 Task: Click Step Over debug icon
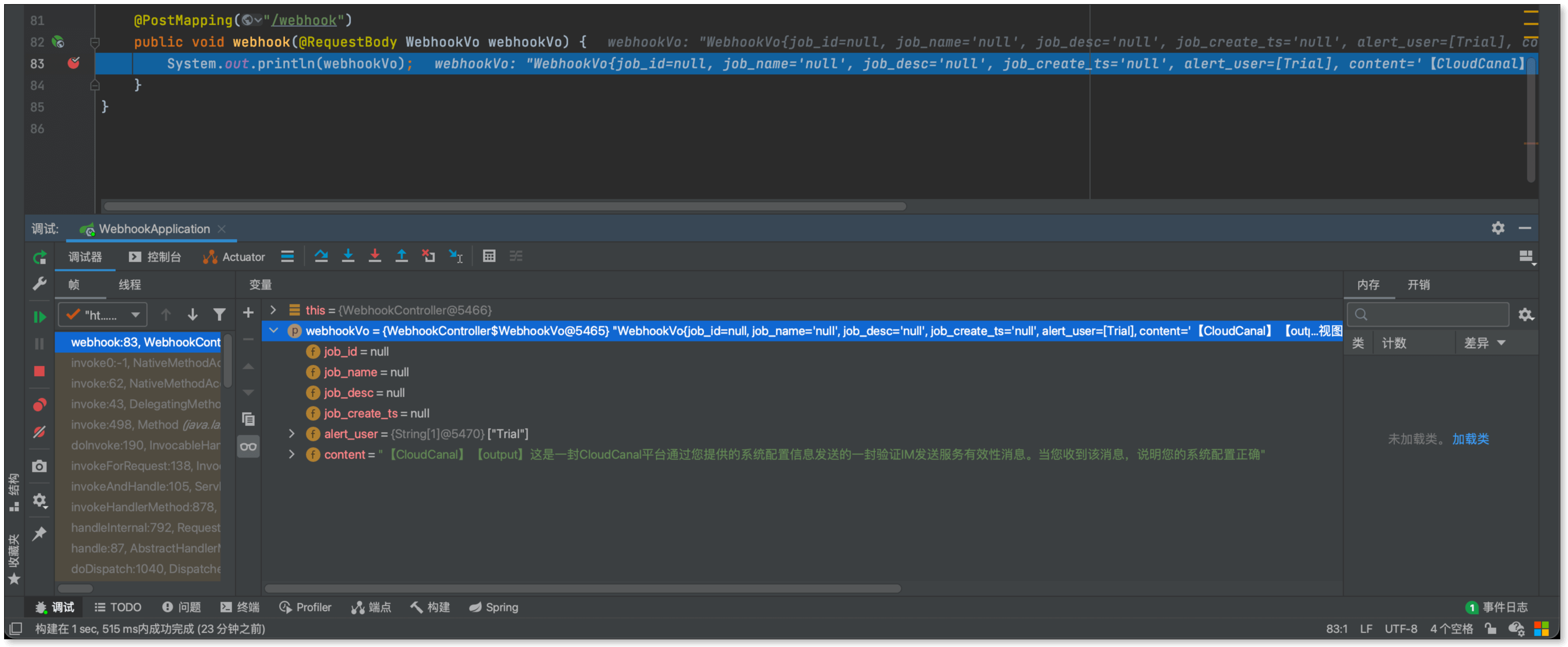(x=321, y=257)
